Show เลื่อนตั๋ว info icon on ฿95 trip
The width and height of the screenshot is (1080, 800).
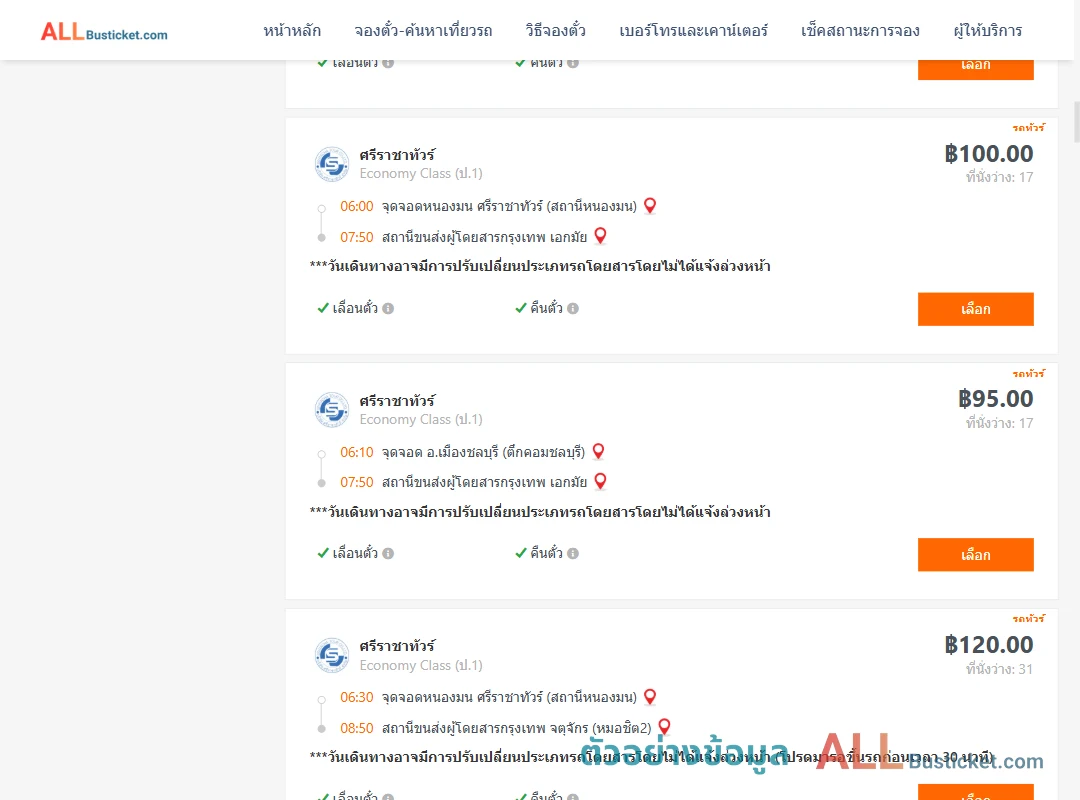[388, 553]
